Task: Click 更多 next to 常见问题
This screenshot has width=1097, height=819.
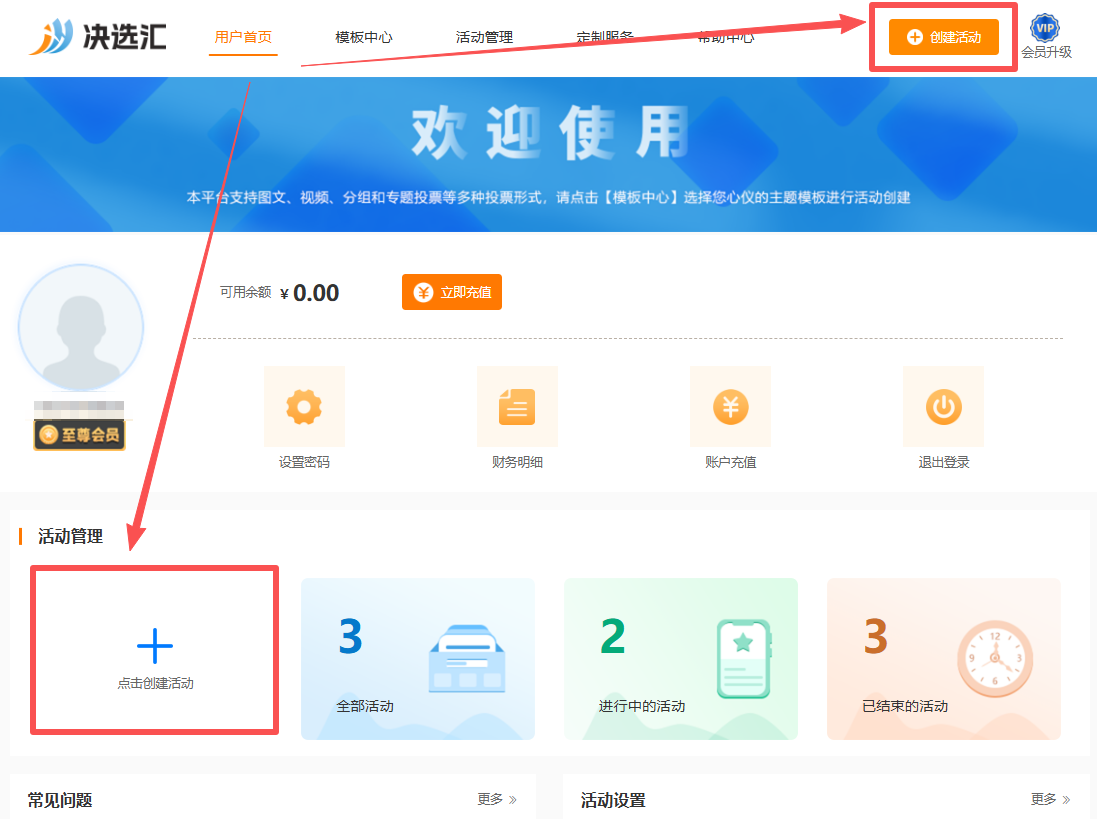Action: pos(497,799)
